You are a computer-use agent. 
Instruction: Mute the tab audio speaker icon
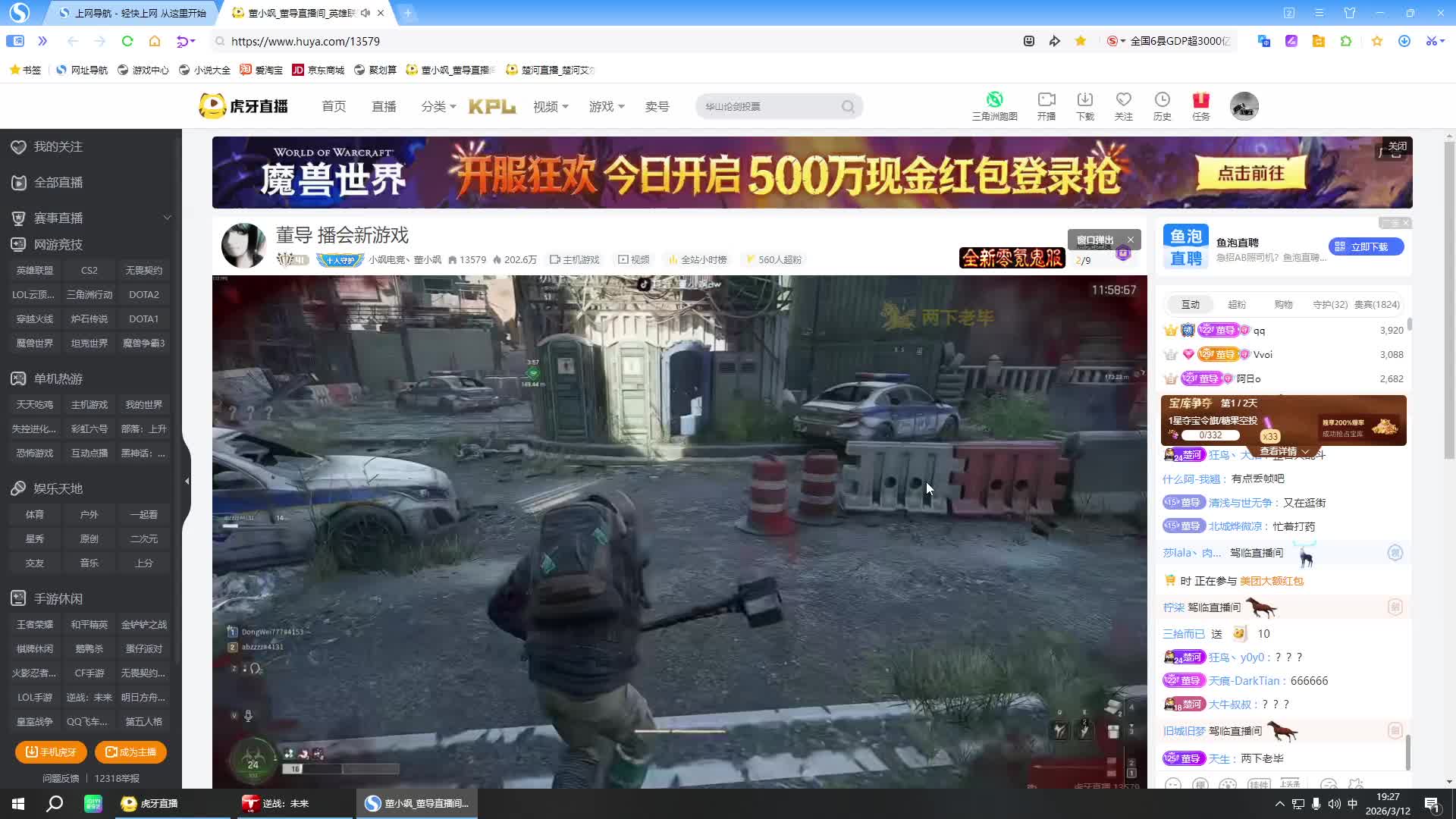[x=366, y=13]
